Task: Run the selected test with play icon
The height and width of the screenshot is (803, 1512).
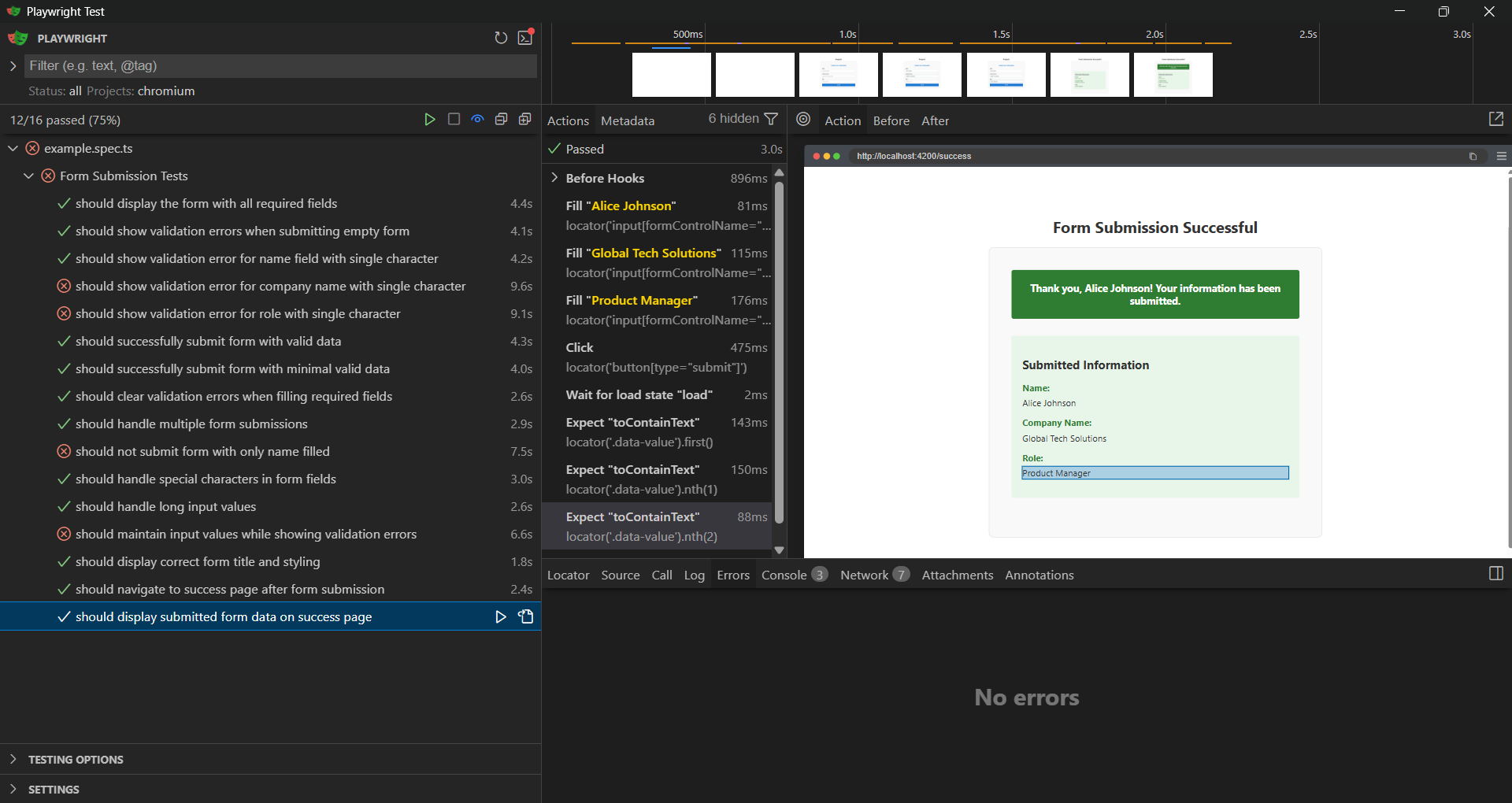Action: point(500,617)
